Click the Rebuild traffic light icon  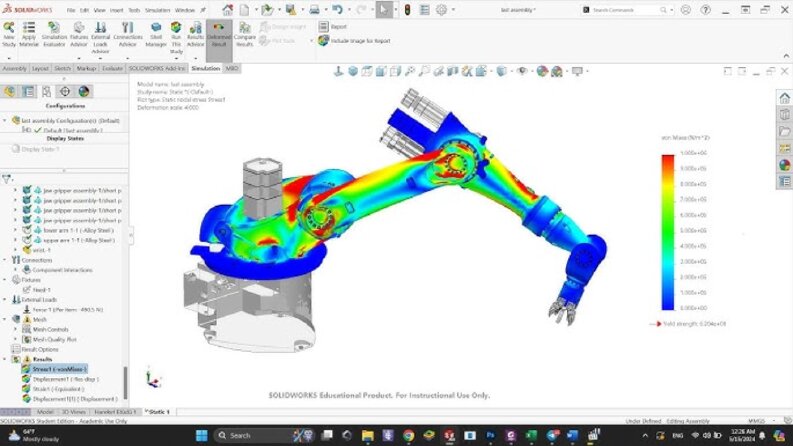tap(407, 10)
